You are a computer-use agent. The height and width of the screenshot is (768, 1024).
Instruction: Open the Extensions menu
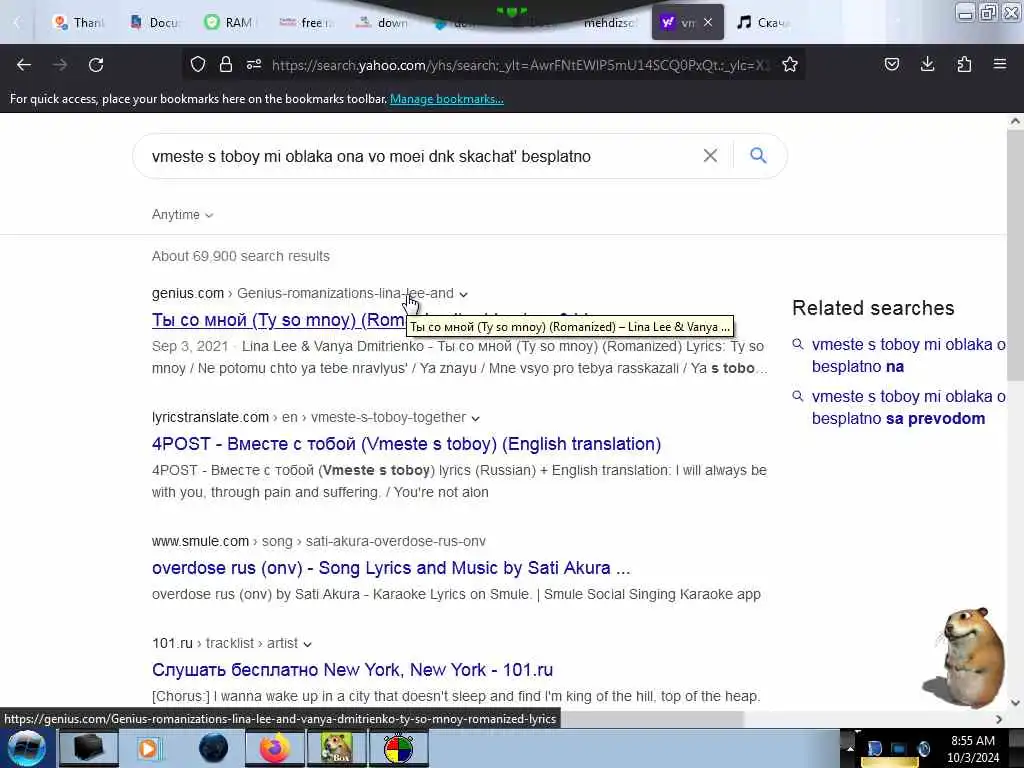tap(964, 64)
